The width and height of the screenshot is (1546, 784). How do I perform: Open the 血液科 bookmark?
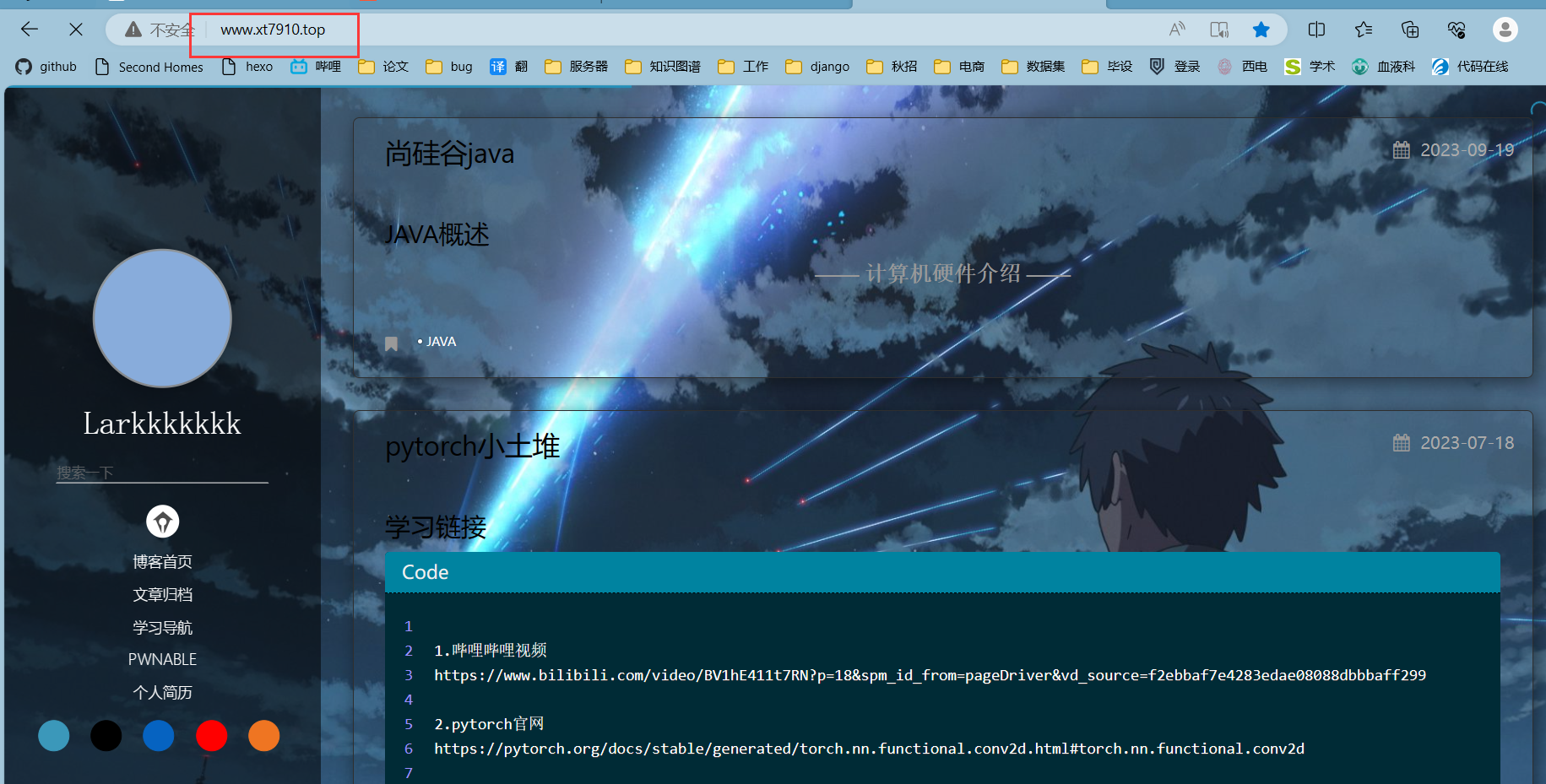pyautogui.click(x=1384, y=67)
